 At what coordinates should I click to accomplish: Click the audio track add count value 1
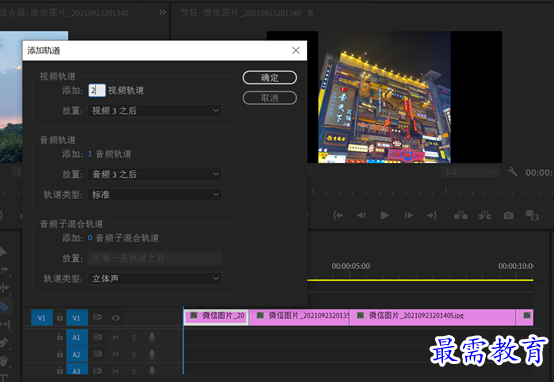(x=90, y=154)
